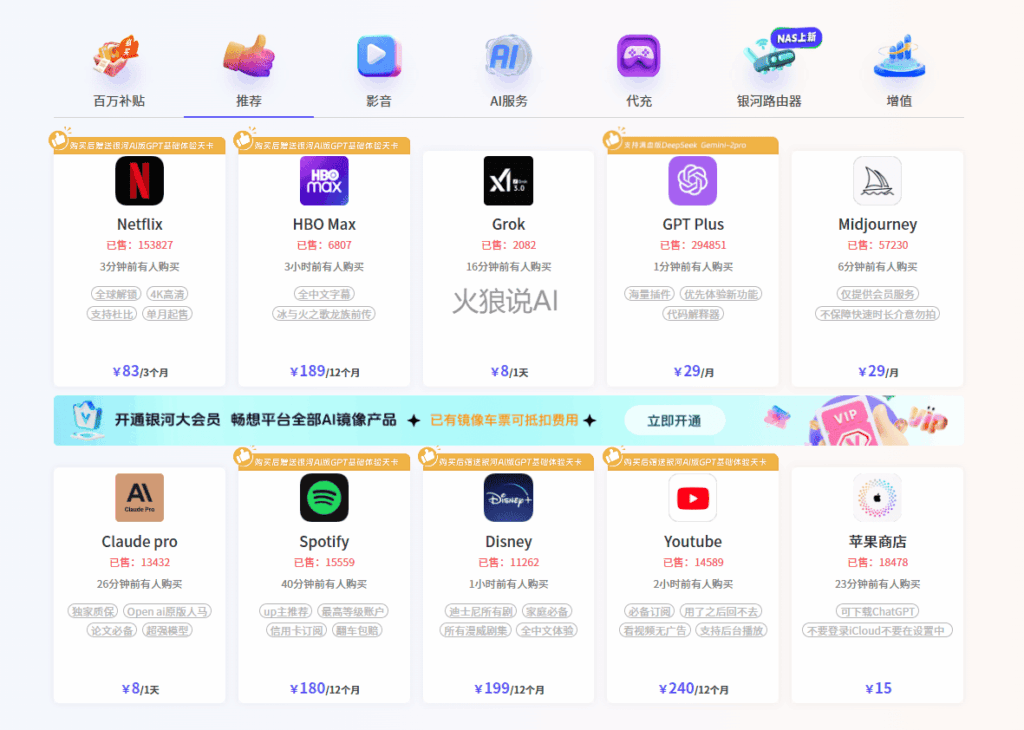This screenshot has width=1024, height=730.
Task: Click the 全球解锁 tag on Netflix
Action: 116,294
